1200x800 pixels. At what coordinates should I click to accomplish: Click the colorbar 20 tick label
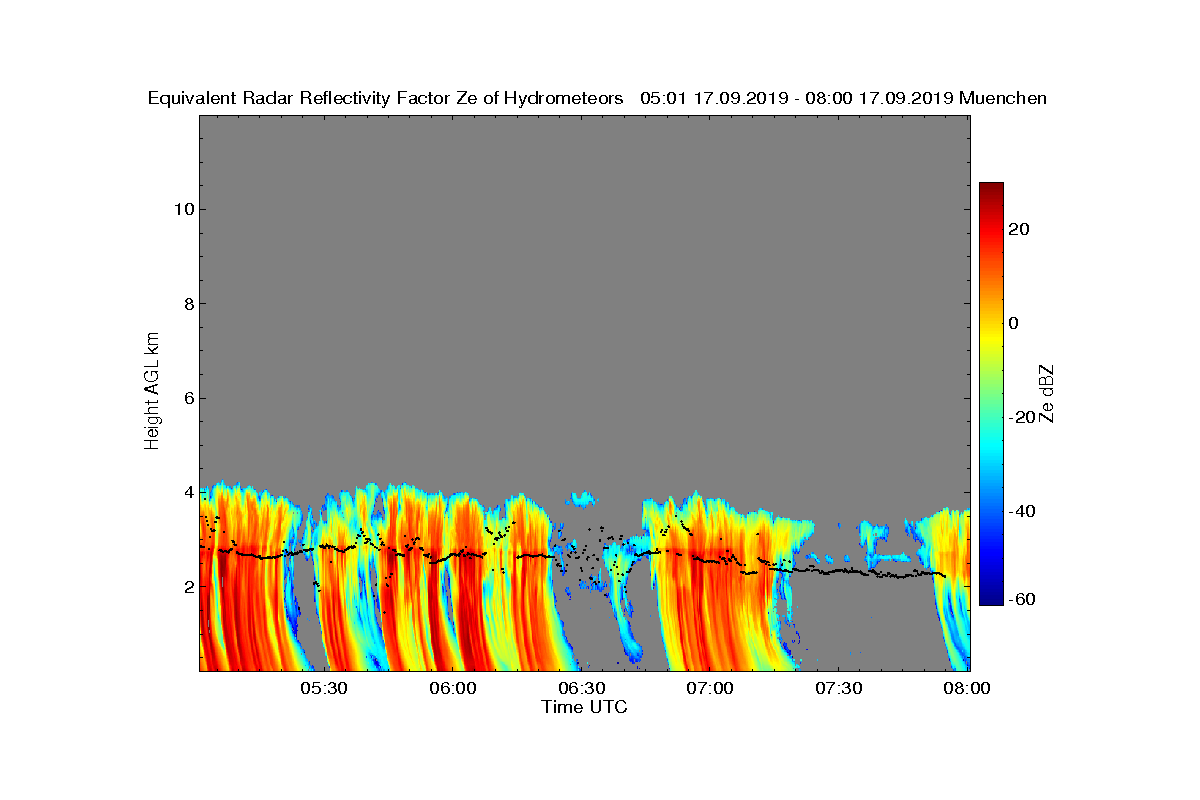click(x=1020, y=229)
